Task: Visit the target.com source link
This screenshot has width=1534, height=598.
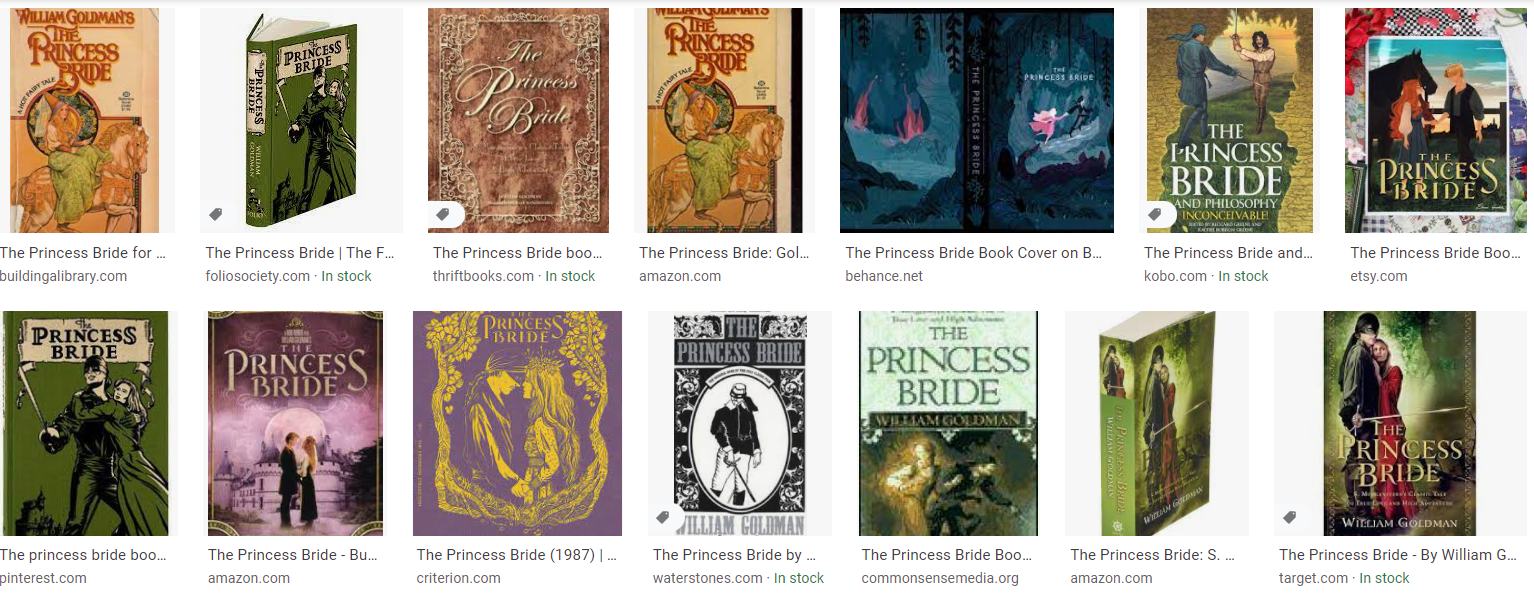Action: 1313,578
